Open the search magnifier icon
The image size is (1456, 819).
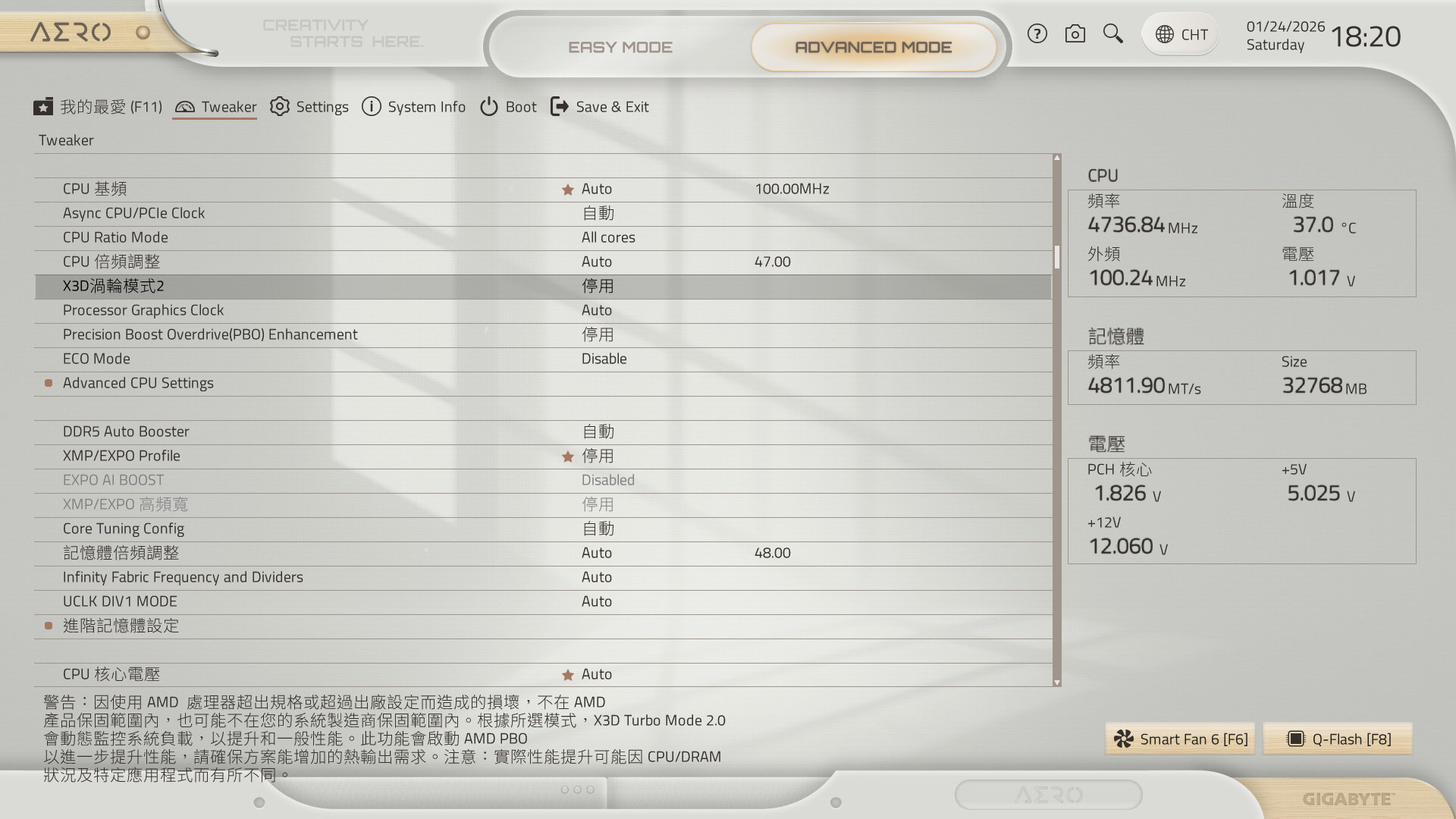[1112, 34]
